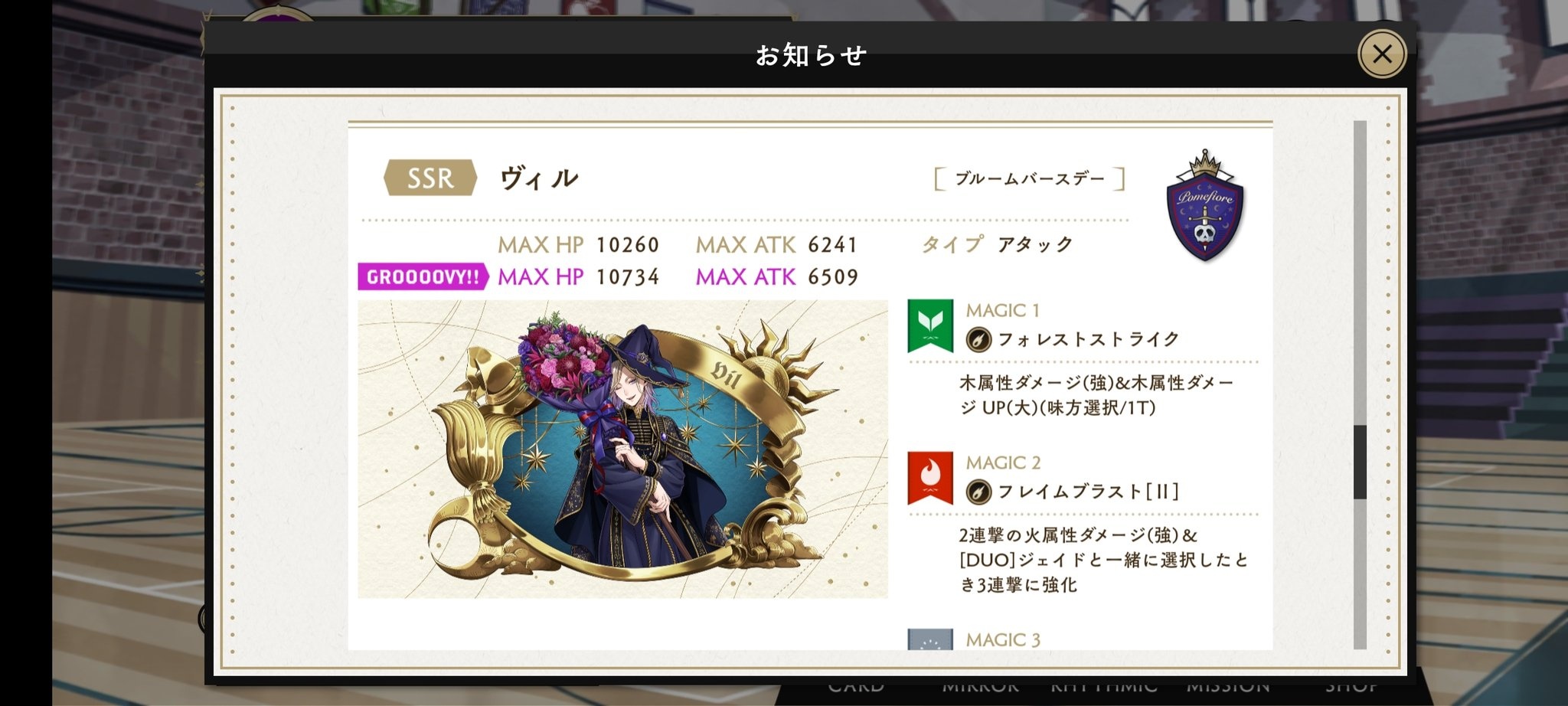Click the dark scrollbar thumb of the notice
The width and height of the screenshot is (1568, 706).
point(1360,462)
